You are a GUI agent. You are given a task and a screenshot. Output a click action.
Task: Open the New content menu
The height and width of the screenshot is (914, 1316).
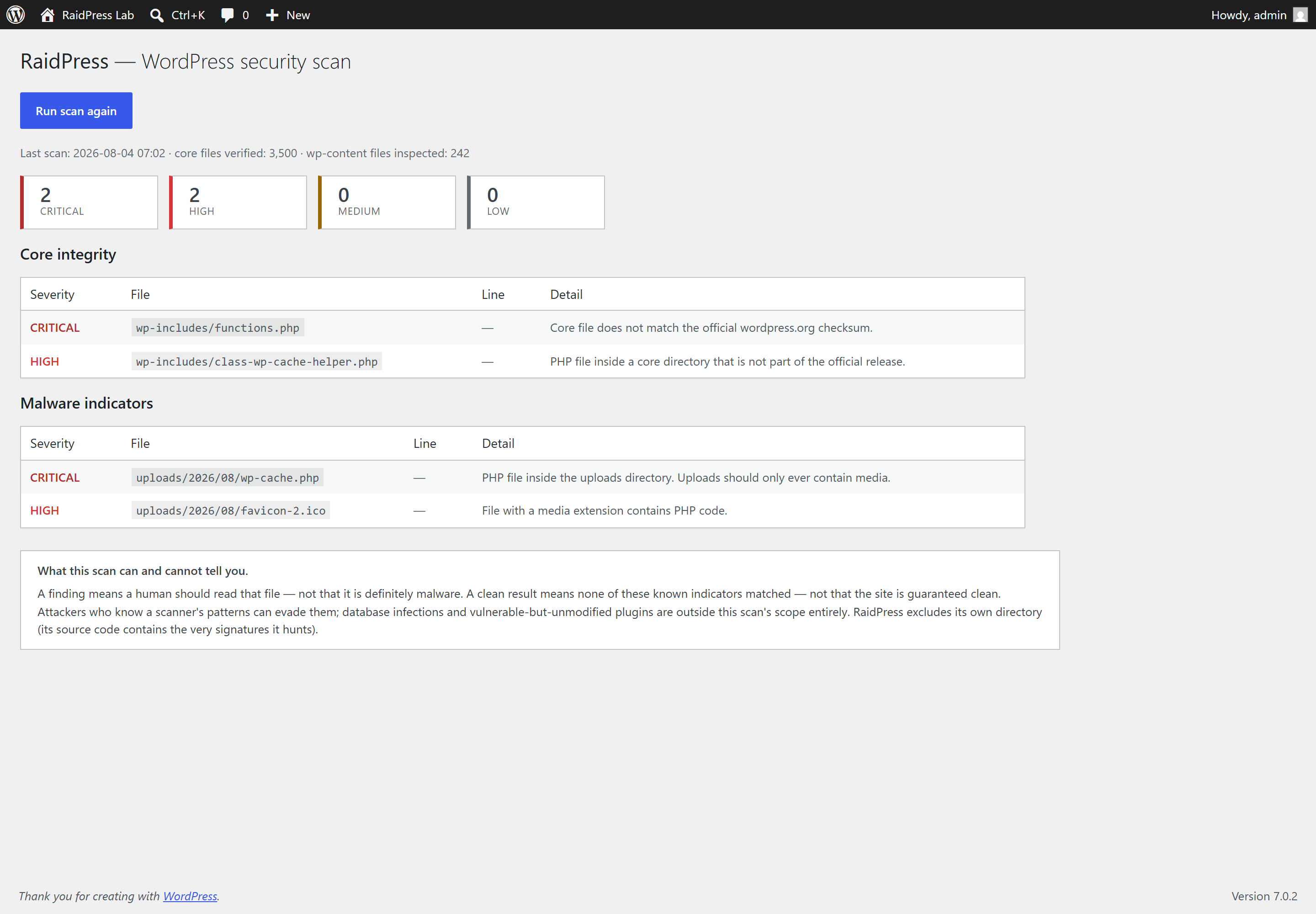pos(288,15)
